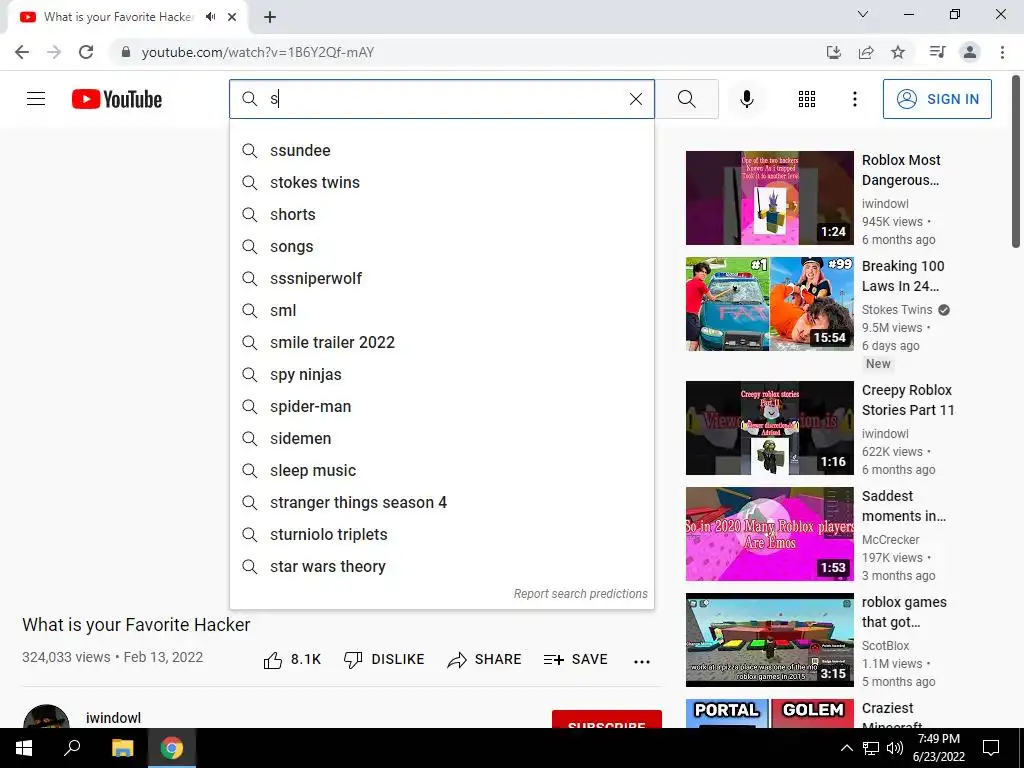
Task: Install app icon in the address bar
Action: (x=833, y=52)
